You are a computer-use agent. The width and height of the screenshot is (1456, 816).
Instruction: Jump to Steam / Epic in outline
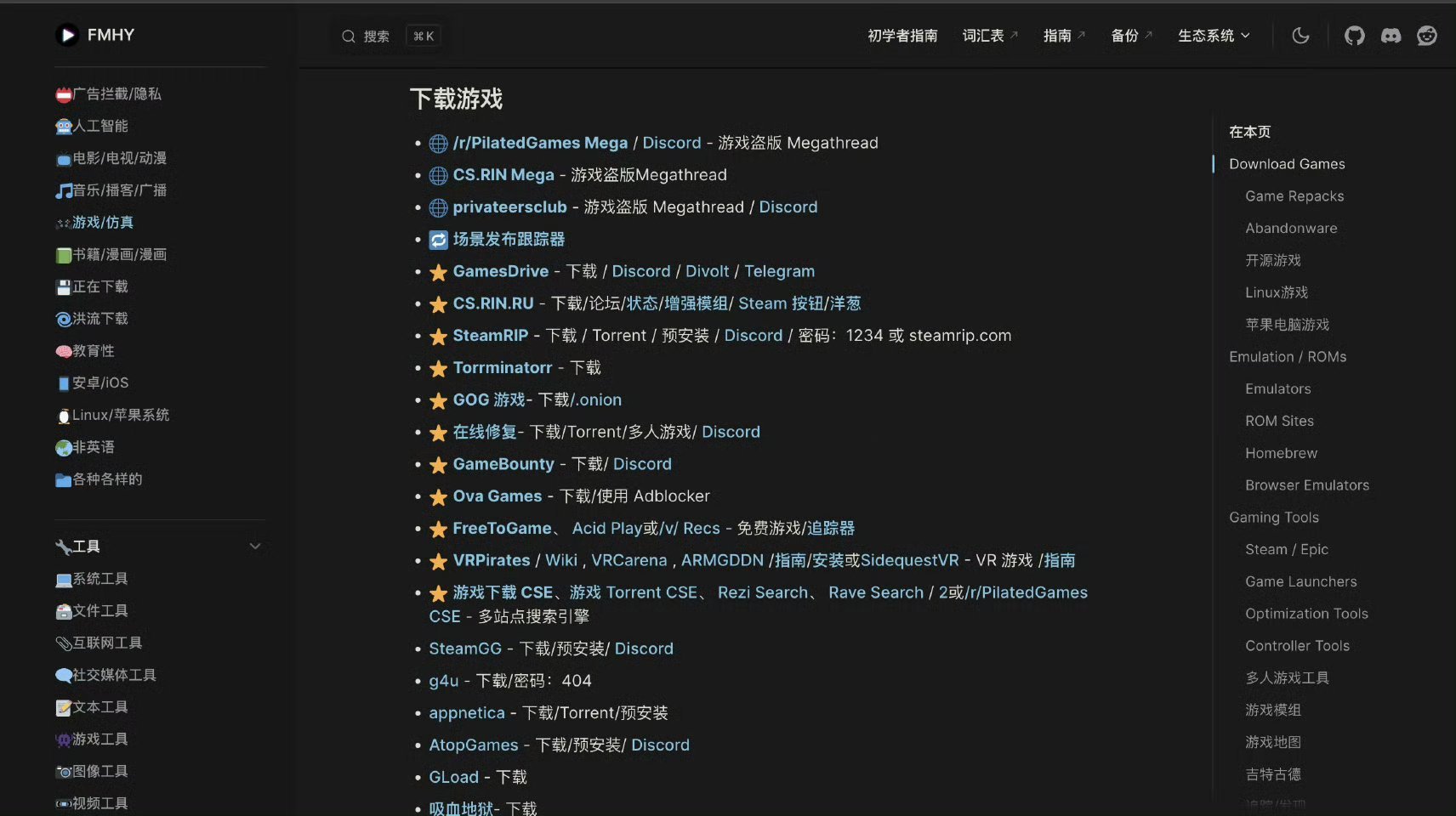pyautogui.click(x=1286, y=550)
